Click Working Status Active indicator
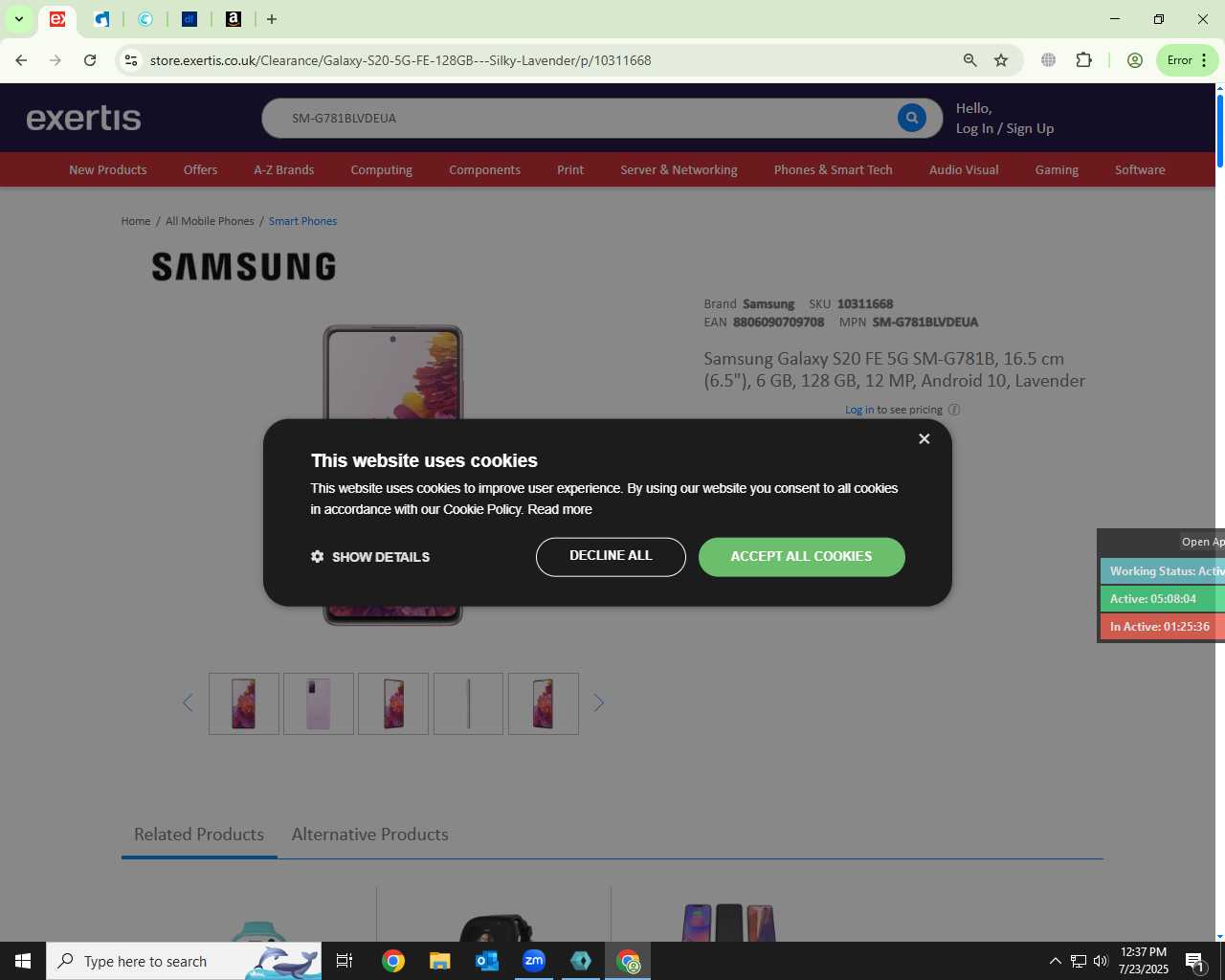 [x=1163, y=571]
